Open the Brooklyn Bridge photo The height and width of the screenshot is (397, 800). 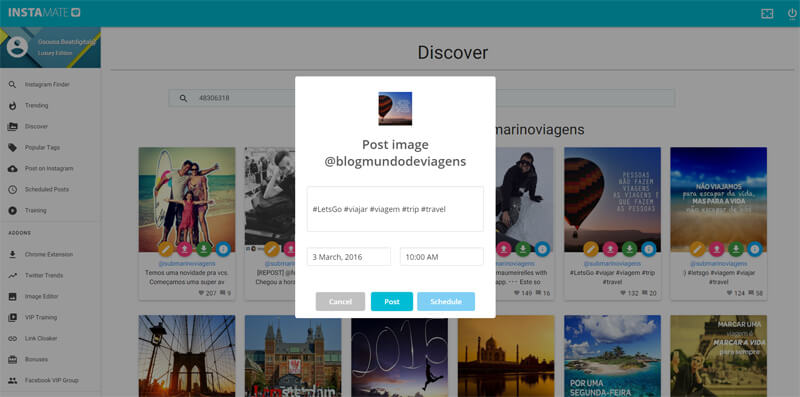pyautogui.click(x=187, y=356)
